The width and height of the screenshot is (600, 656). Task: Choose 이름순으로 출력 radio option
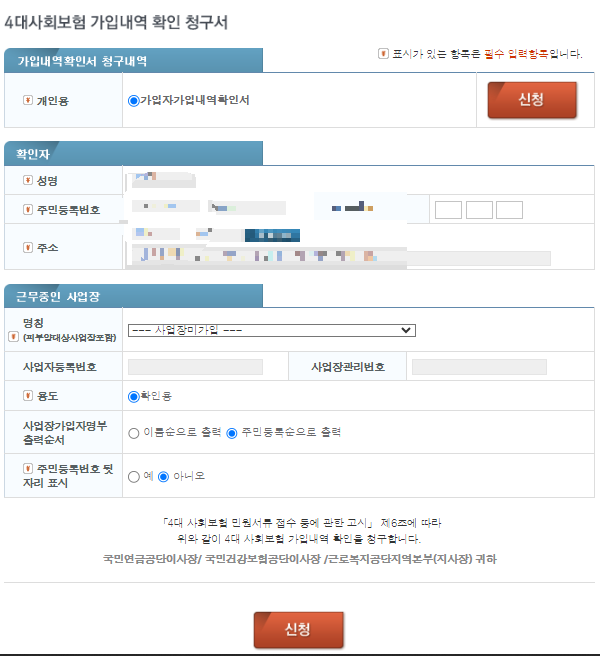pyautogui.click(x=133, y=433)
